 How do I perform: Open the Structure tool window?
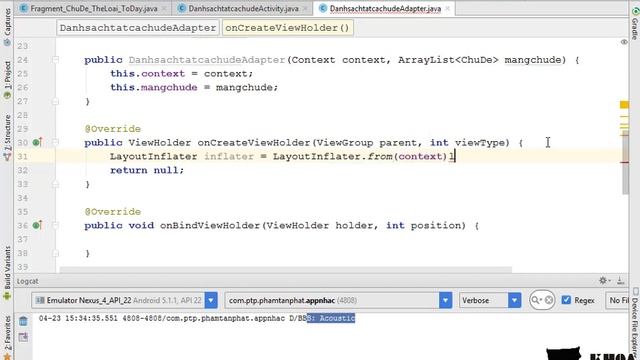coord(7,138)
